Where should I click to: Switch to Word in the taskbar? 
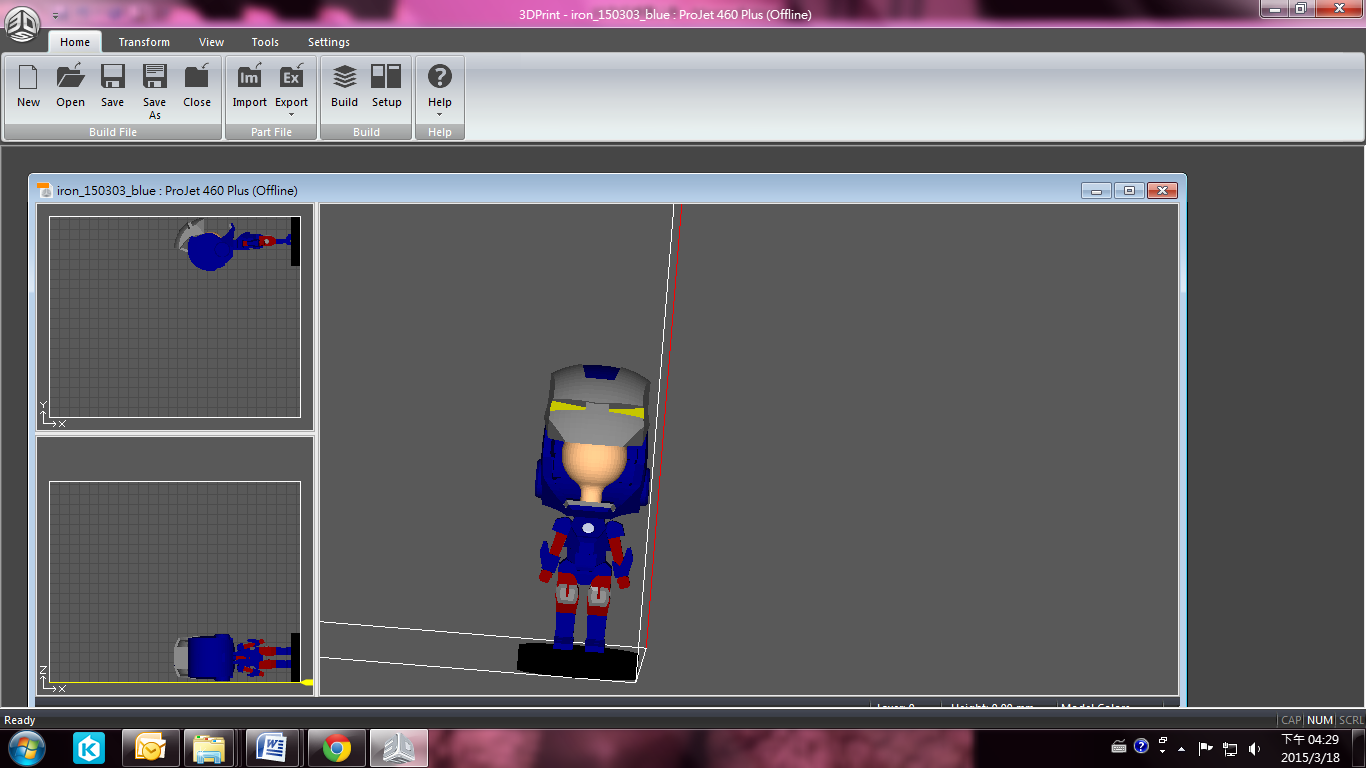[274, 748]
